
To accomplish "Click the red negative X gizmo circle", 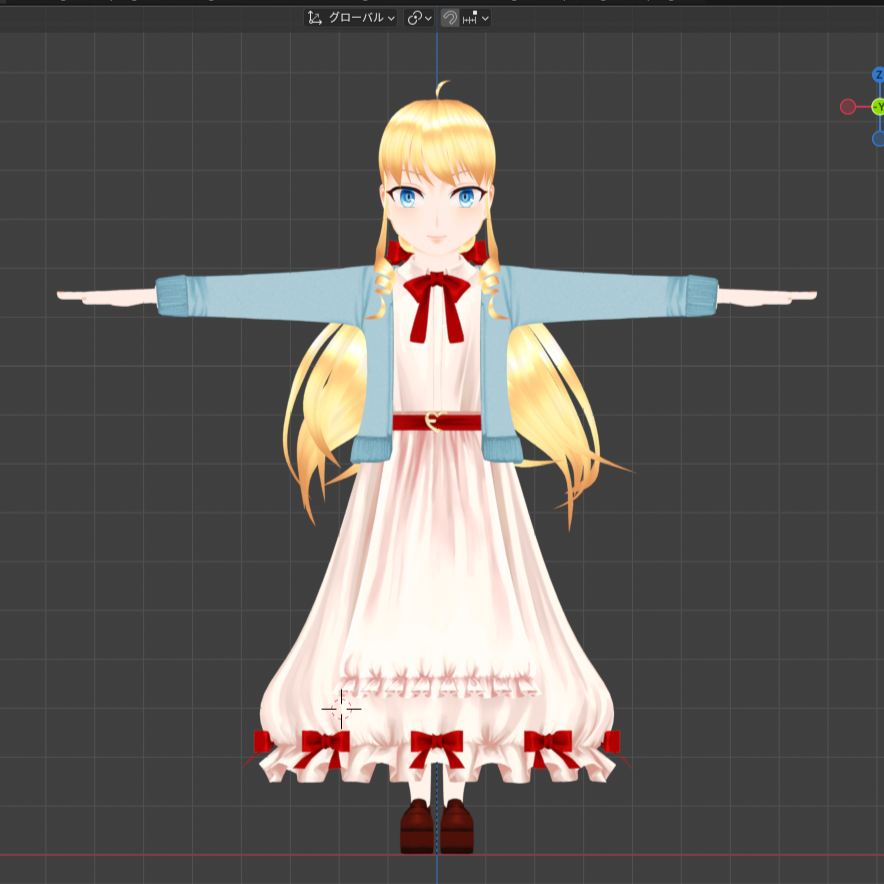I will click(847, 107).
